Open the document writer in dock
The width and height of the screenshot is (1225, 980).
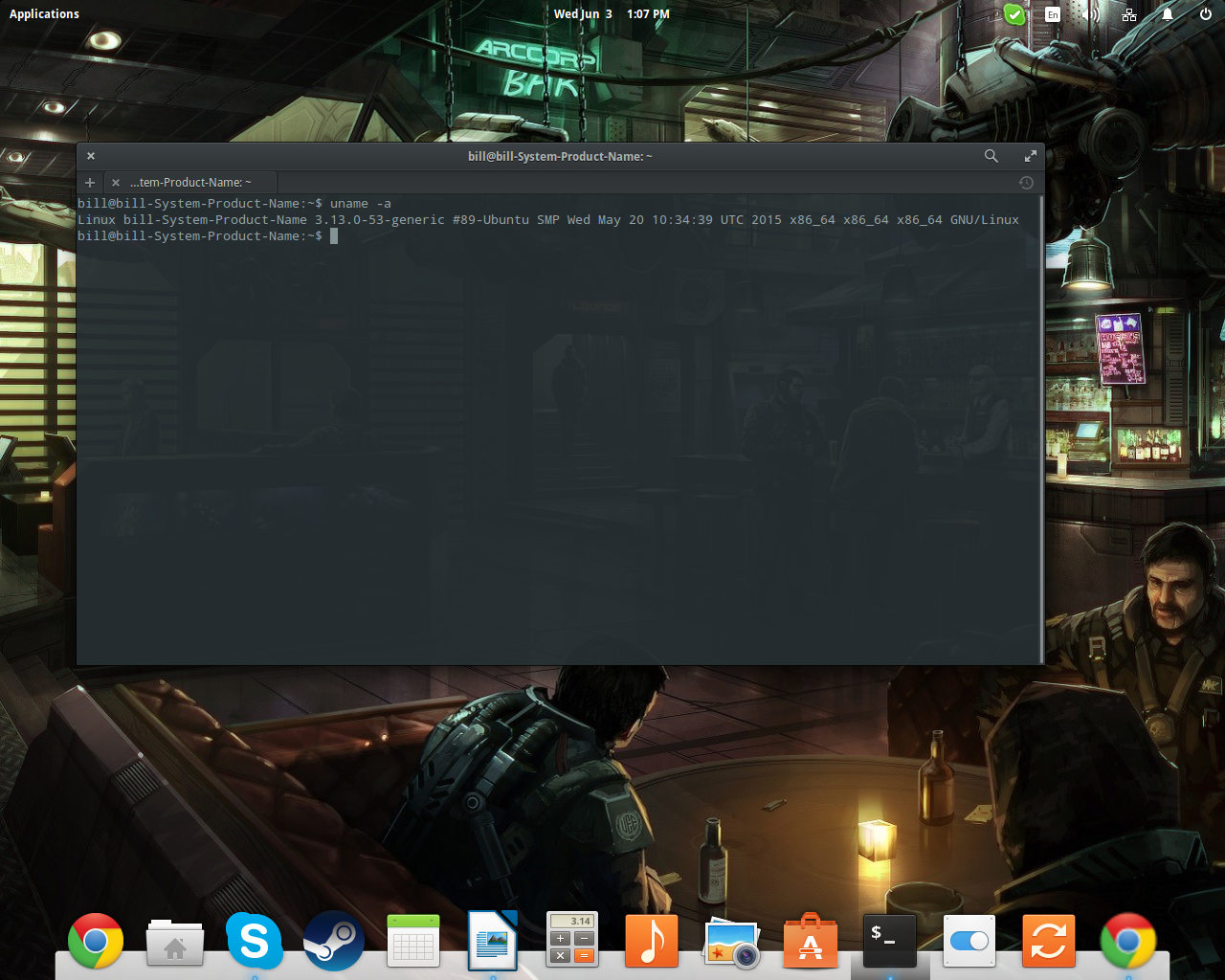pos(493,941)
